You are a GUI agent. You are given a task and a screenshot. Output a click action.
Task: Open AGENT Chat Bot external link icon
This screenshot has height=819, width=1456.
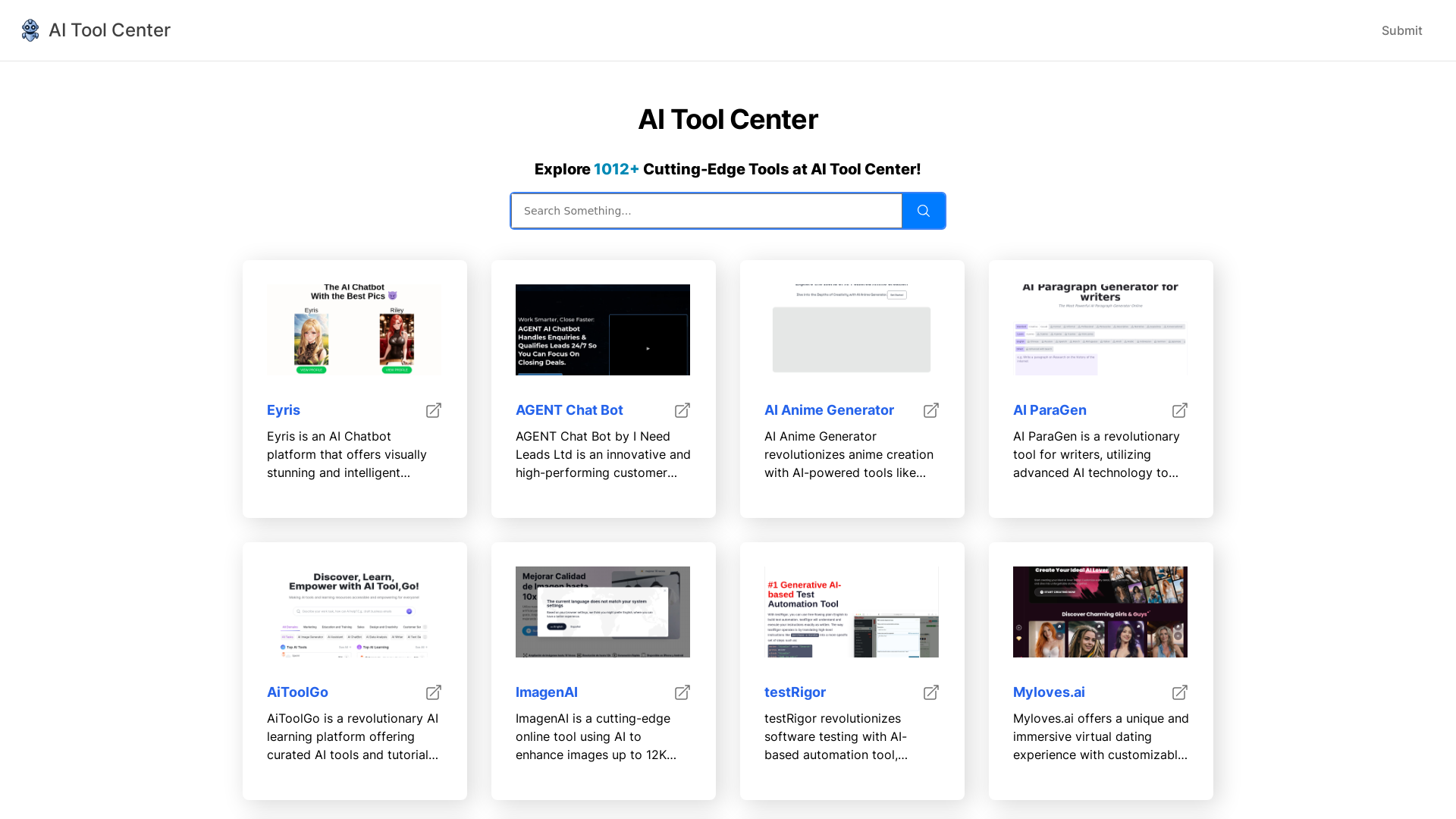point(682,410)
